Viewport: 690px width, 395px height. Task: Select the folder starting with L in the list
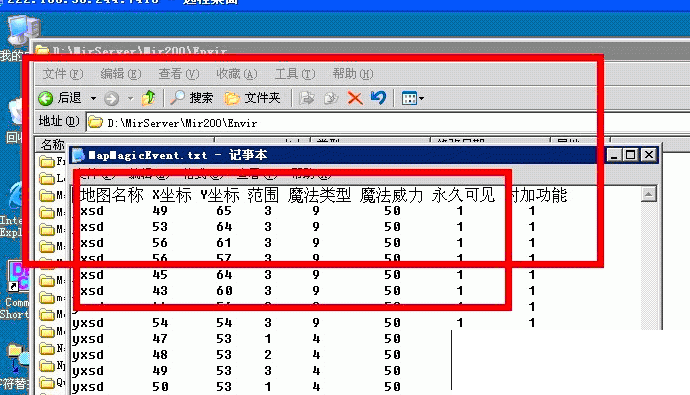pos(52,178)
